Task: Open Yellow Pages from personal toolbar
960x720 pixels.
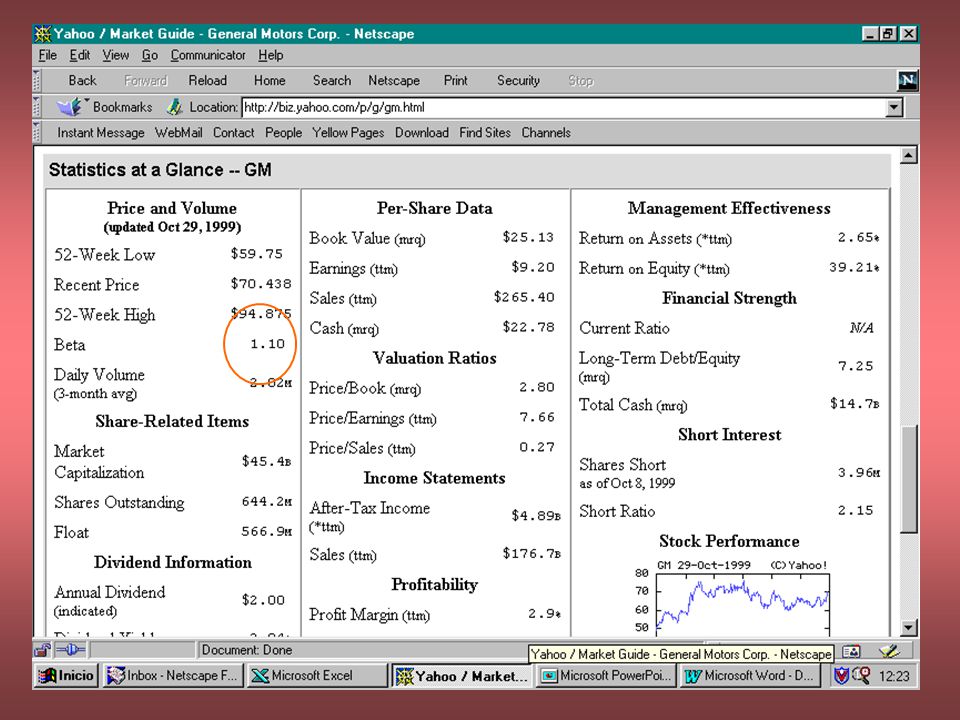Action: coord(348,132)
